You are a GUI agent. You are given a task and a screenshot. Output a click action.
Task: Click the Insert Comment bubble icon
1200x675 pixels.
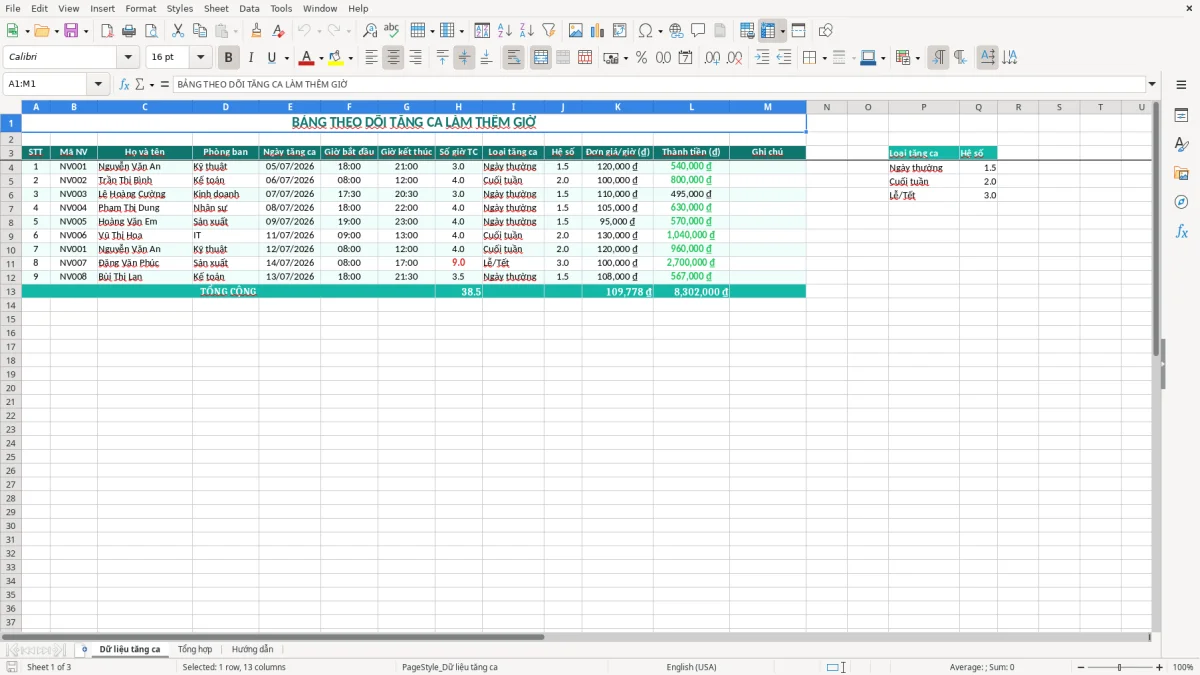(x=698, y=31)
